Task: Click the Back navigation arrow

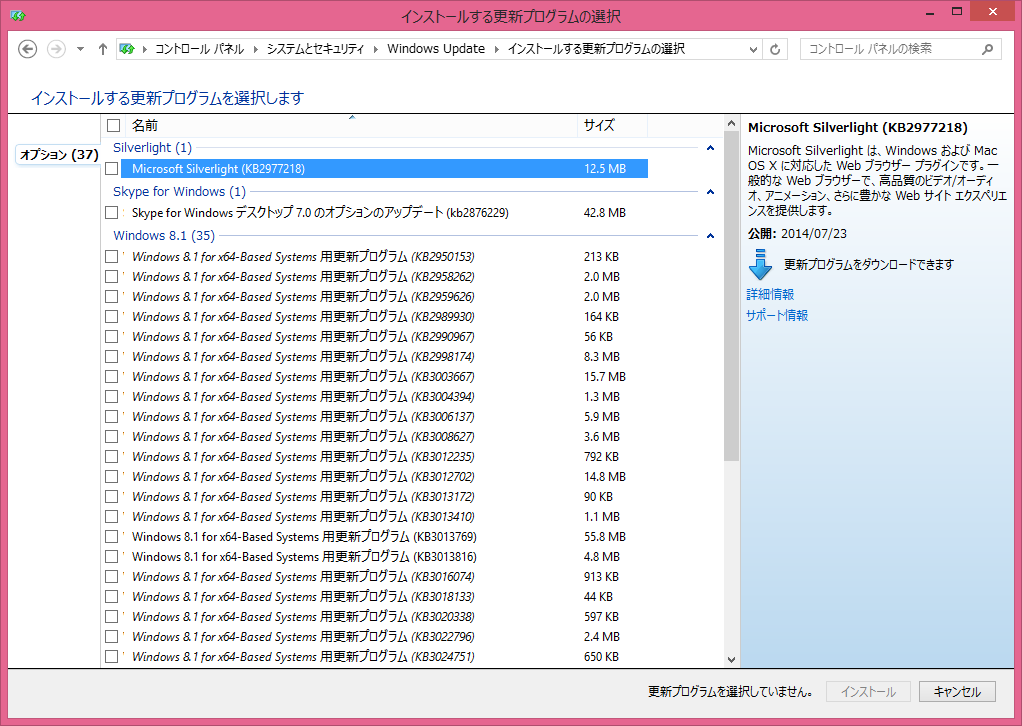Action: (x=27, y=49)
